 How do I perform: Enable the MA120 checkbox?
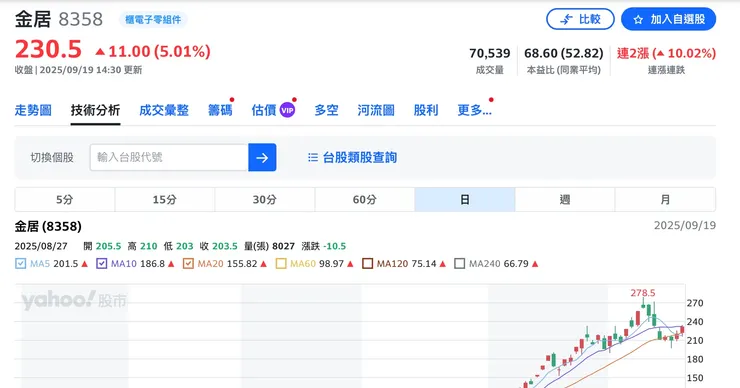367,263
